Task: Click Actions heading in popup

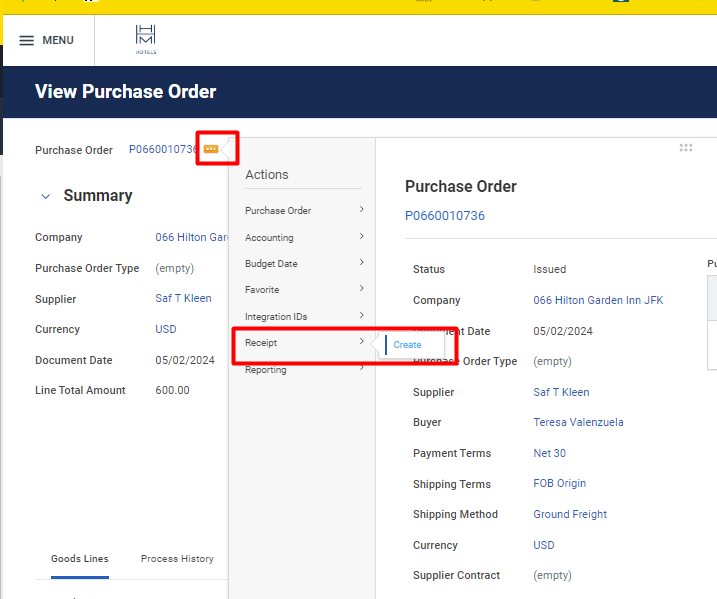Action: click(x=267, y=175)
